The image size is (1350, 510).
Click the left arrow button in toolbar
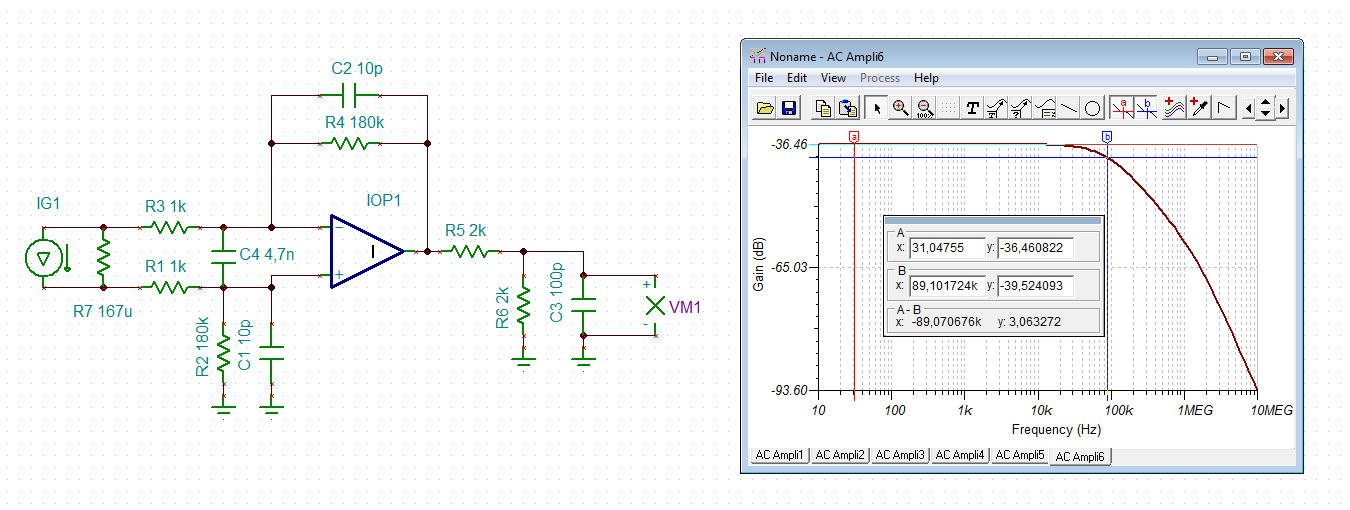click(1248, 108)
